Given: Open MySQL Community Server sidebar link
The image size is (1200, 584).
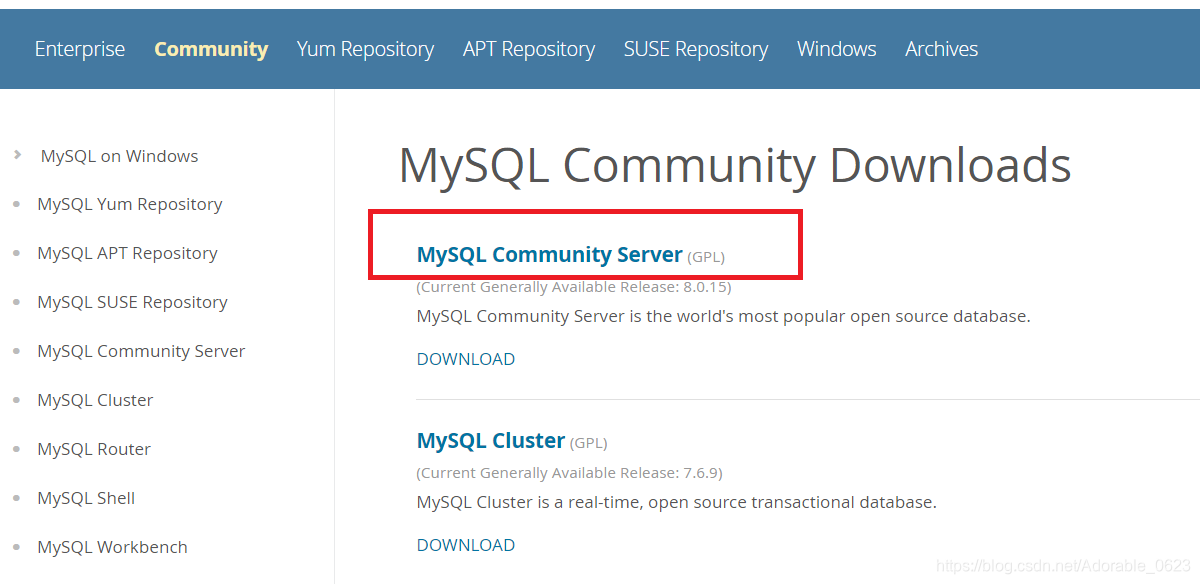Looking at the screenshot, I should (x=141, y=351).
